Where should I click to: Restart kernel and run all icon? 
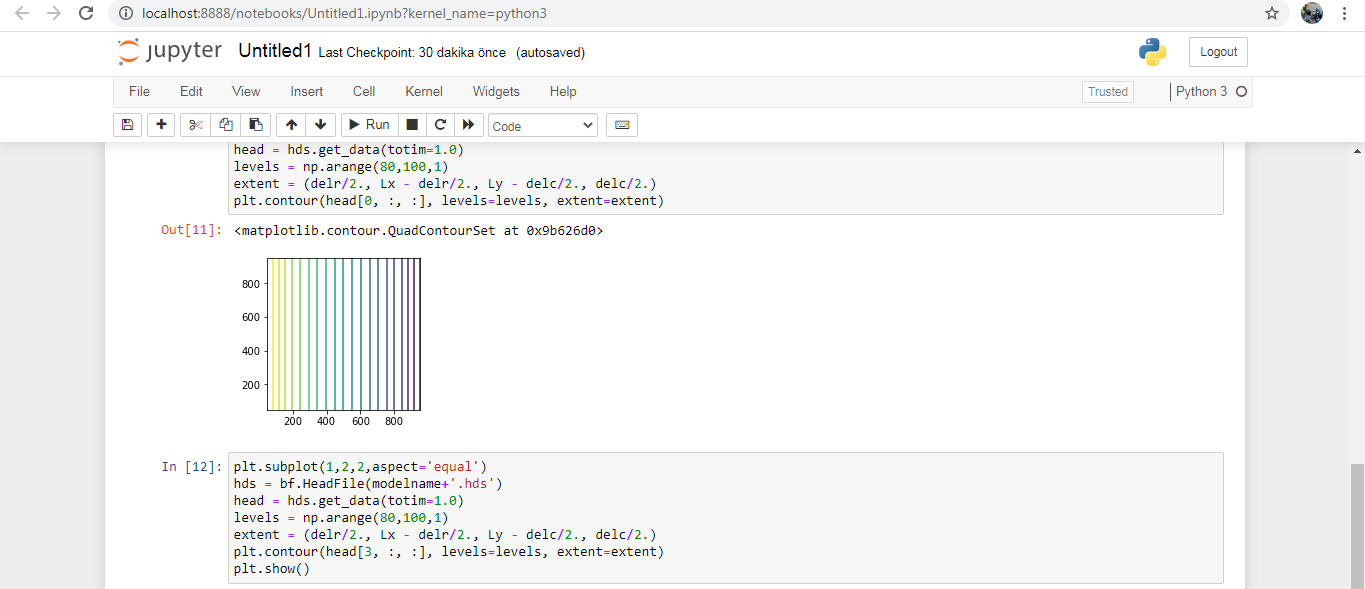(467, 125)
